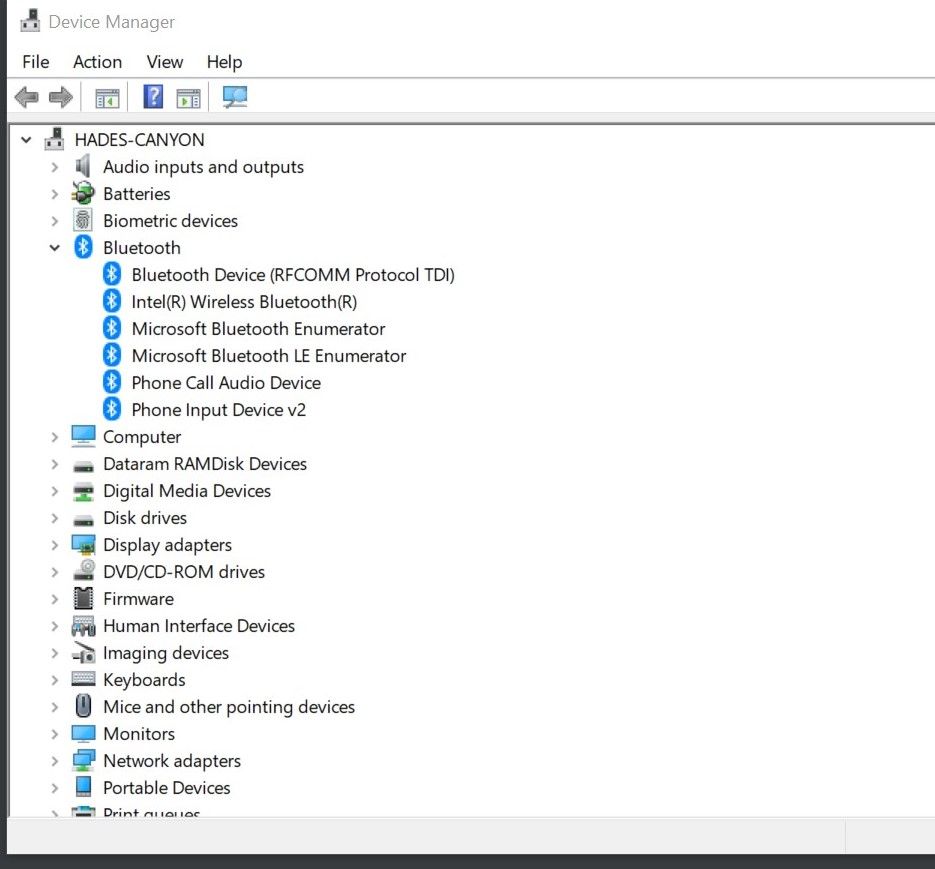This screenshot has width=935, height=869.
Task: Click the icon beside Intel(R) Wireless Bluetooth(R)
Action: (112, 301)
